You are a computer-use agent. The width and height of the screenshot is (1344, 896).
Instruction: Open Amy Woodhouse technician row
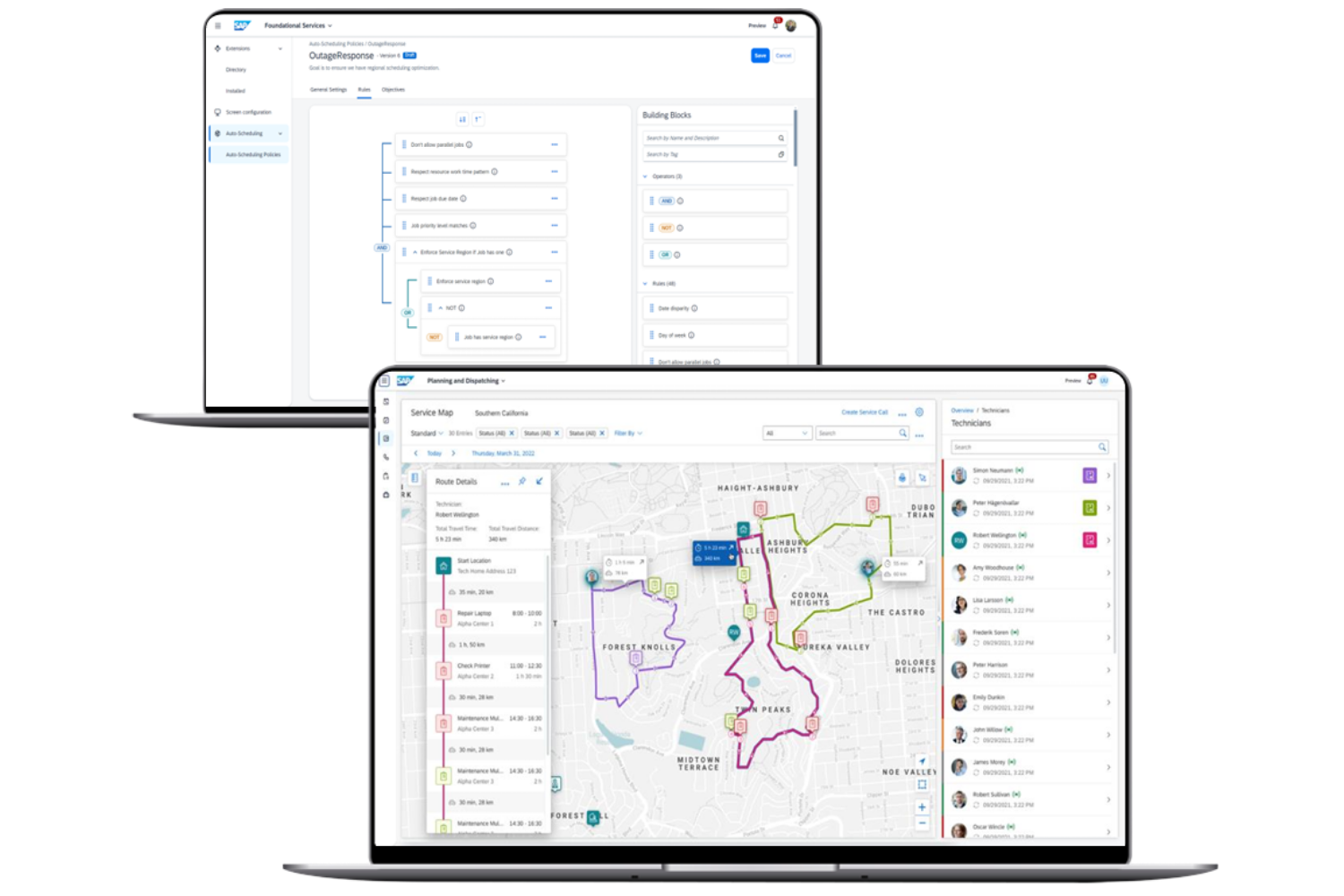(x=1030, y=573)
